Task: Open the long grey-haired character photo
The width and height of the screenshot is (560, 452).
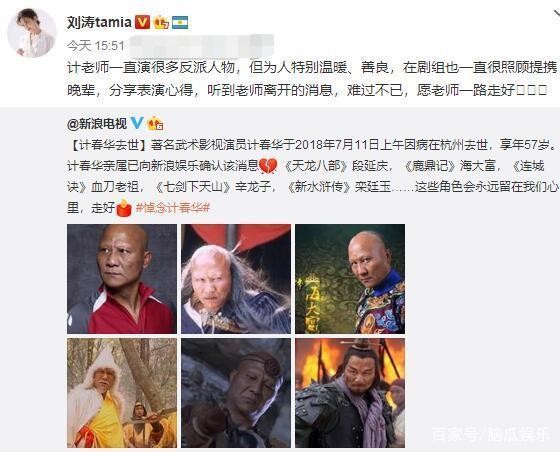Action: [x=236, y=279]
